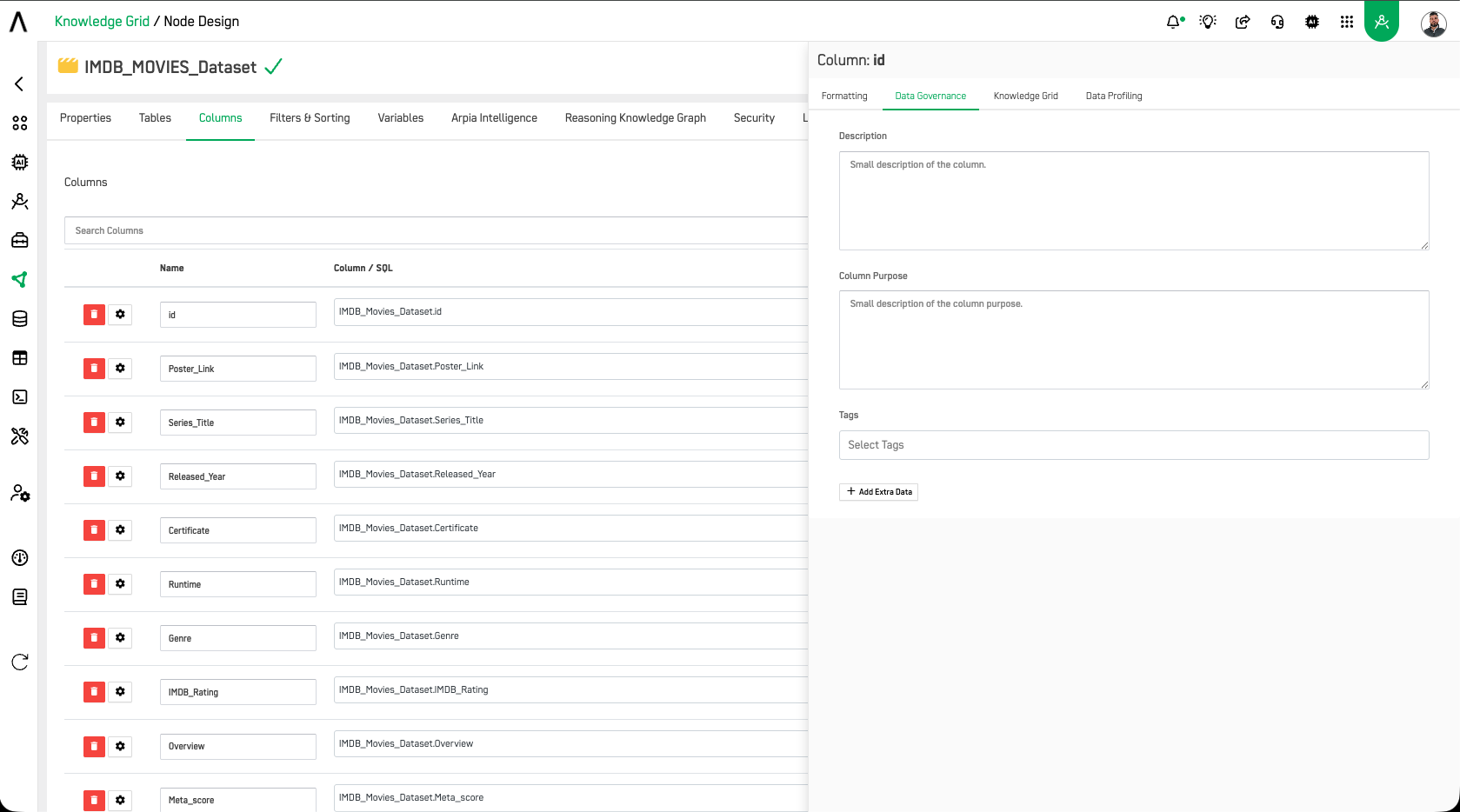Open the Variables tab
The width and height of the screenshot is (1460, 812).
point(401,118)
